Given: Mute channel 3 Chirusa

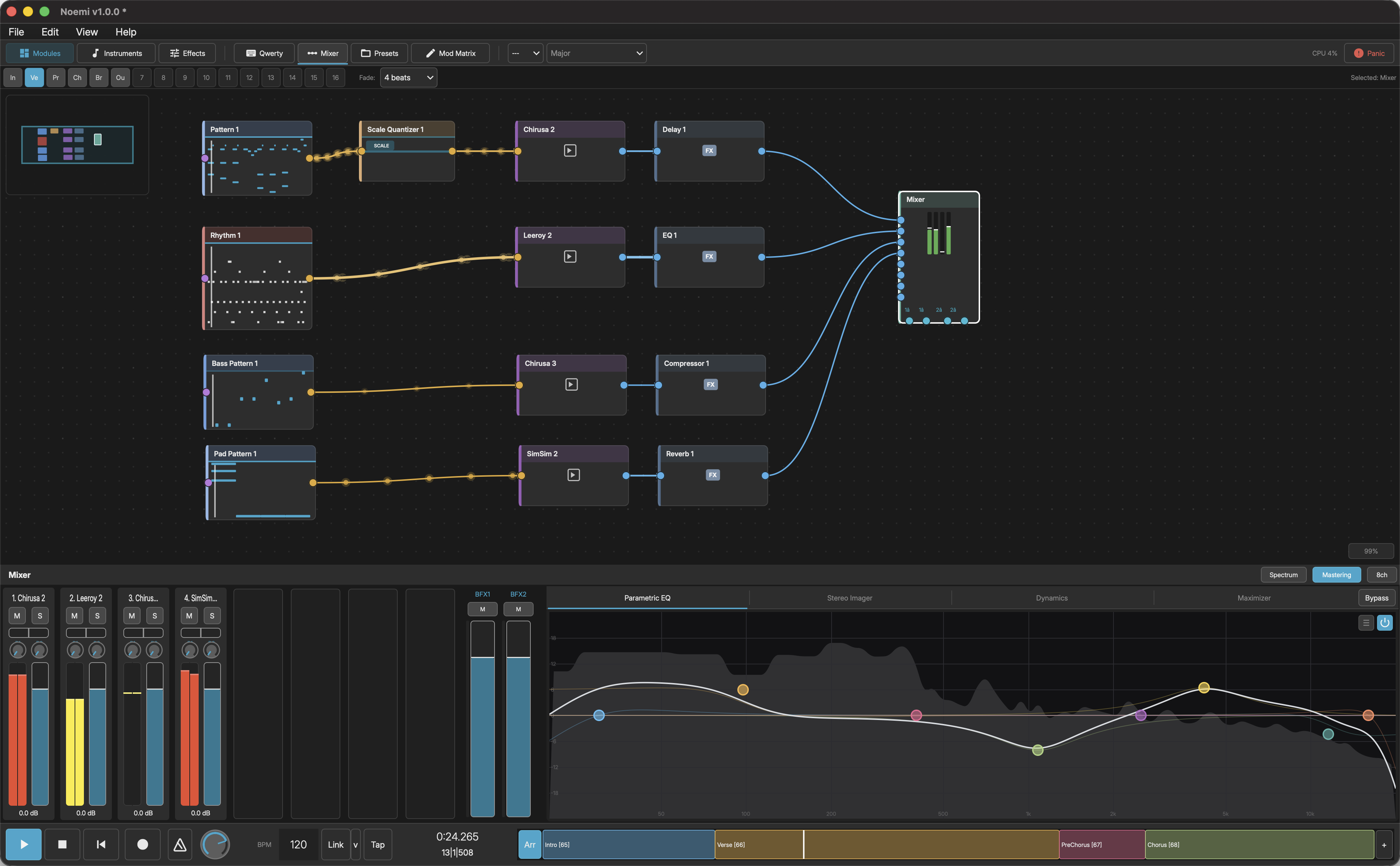Looking at the screenshot, I should pos(132,616).
